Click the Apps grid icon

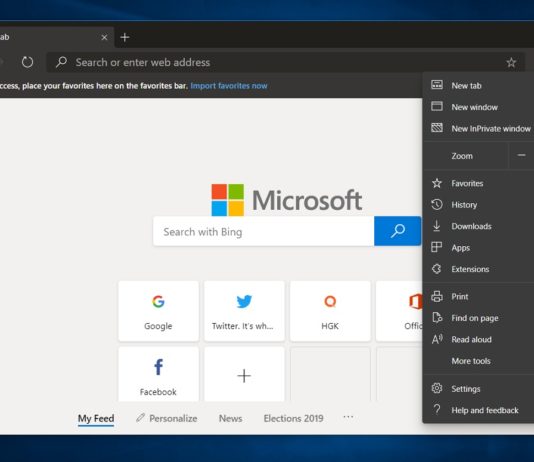tap(437, 247)
